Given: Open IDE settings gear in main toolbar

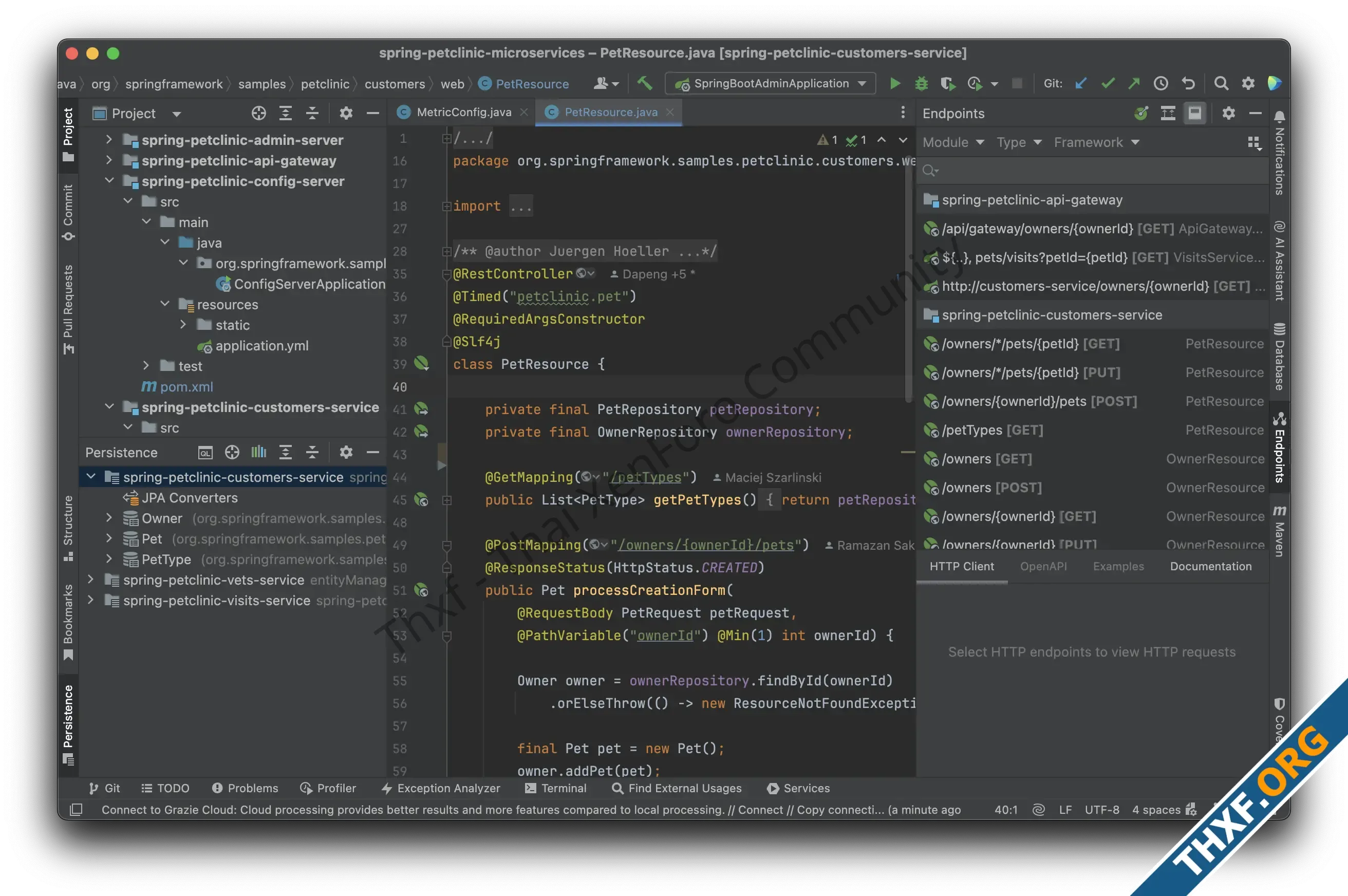Looking at the screenshot, I should click(x=1248, y=83).
